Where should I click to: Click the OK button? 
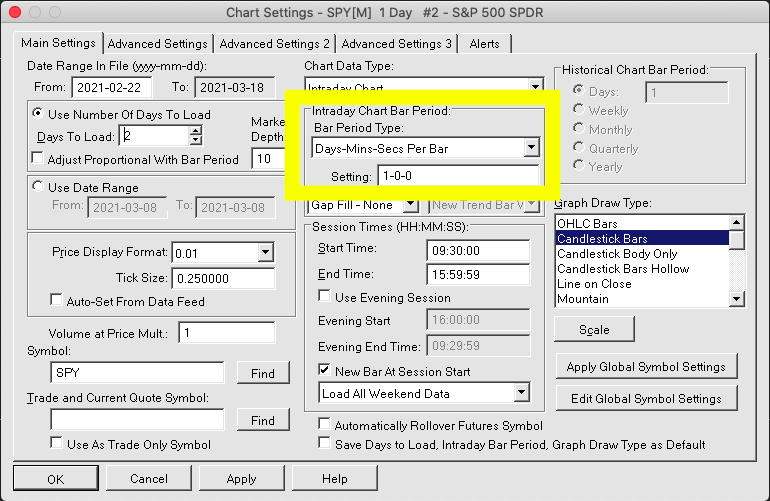pos(55,478)
